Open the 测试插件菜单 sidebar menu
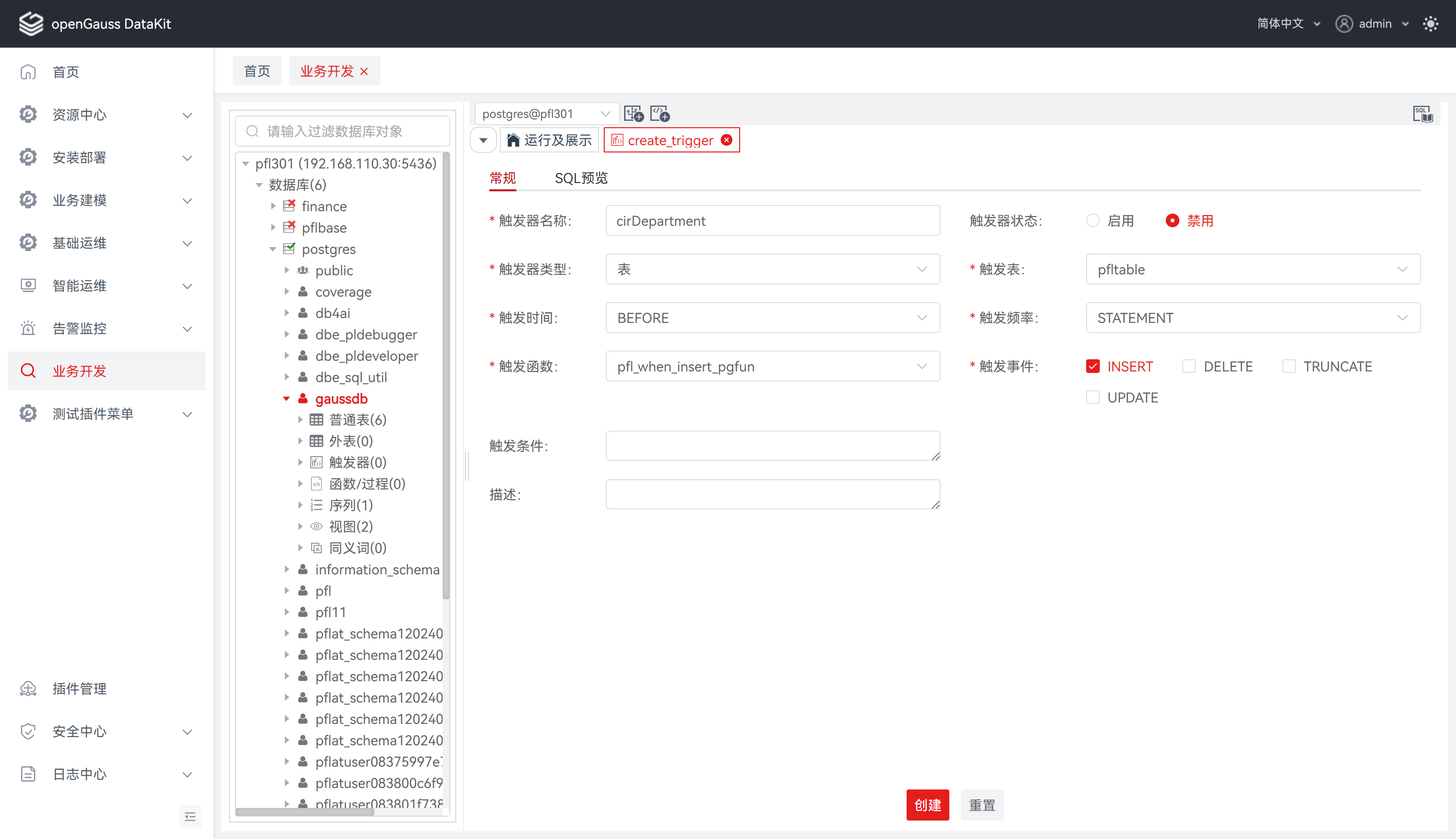 click(x=107, y=414)
